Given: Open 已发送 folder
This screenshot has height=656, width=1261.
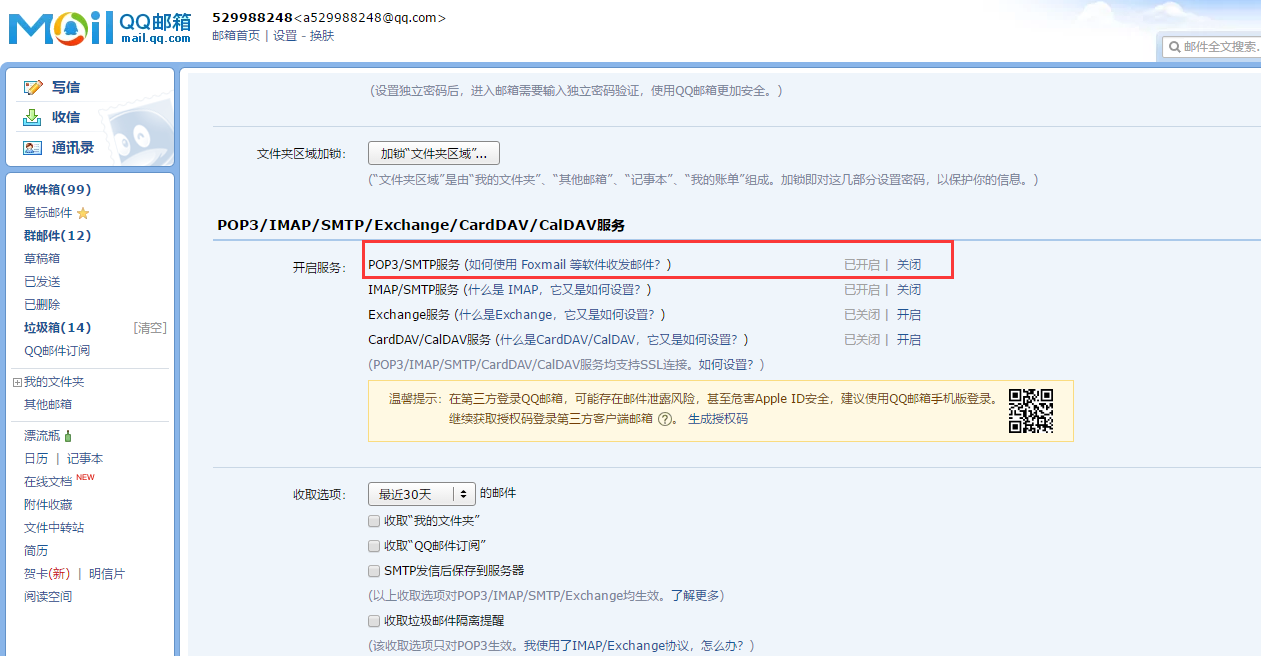Looking at the screenshot, I should tap(42, 281).
